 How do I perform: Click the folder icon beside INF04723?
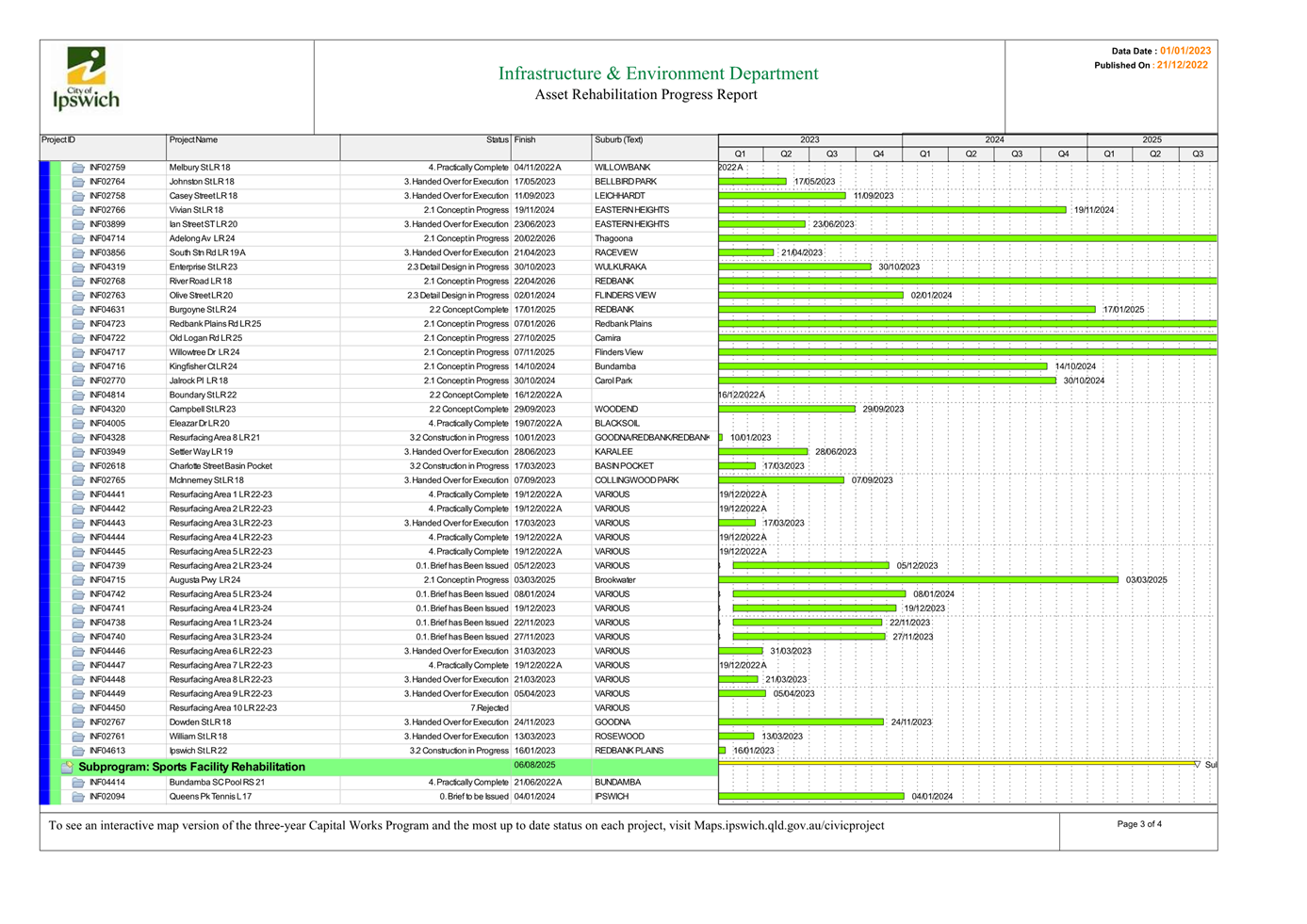(x=78, y=324)
